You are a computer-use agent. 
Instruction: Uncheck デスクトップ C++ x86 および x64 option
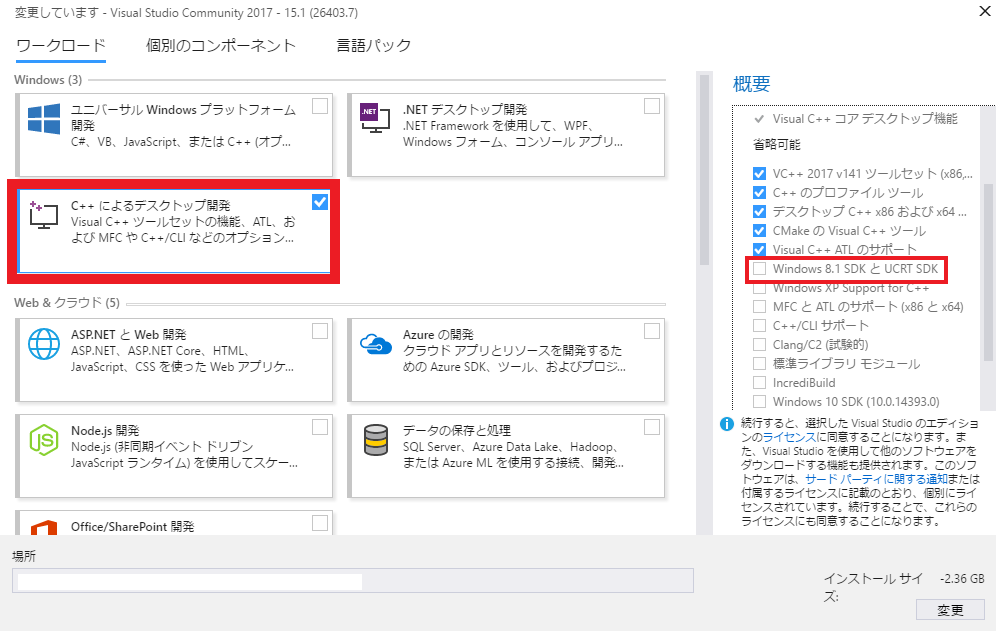click(759, 212)
